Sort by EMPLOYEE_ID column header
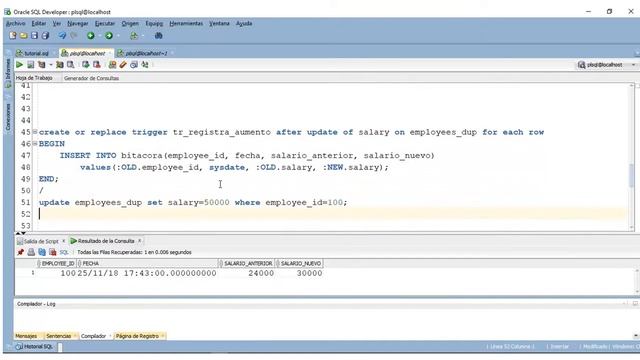 point(58,264)
